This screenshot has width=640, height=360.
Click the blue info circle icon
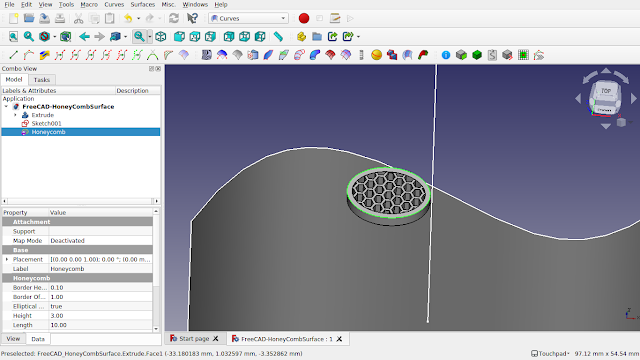(446, 55)
